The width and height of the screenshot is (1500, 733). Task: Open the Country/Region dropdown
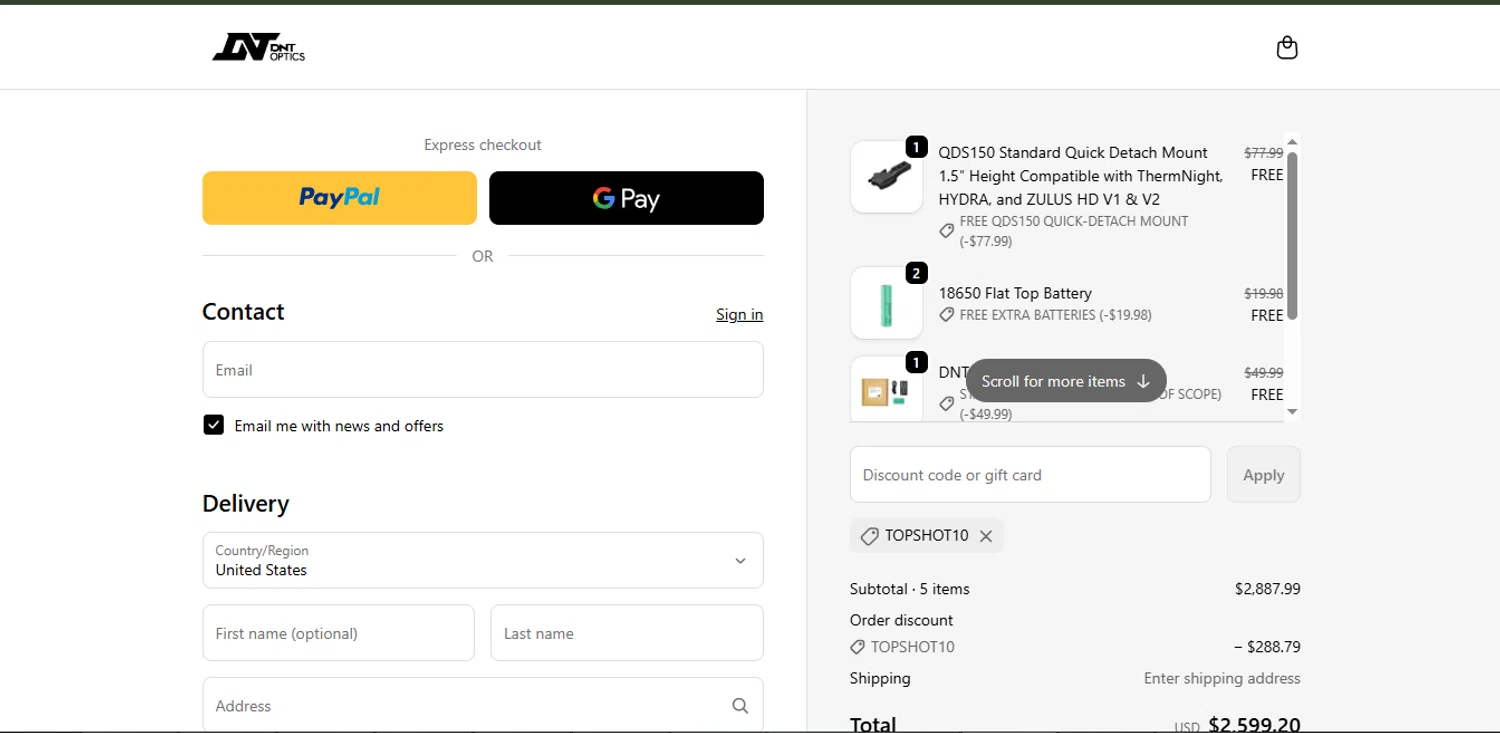click(x=483, y=560)
